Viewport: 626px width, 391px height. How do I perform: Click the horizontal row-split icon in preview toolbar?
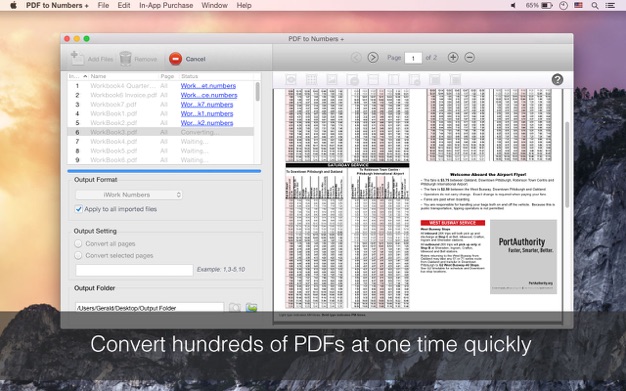[x=373, y=79]
